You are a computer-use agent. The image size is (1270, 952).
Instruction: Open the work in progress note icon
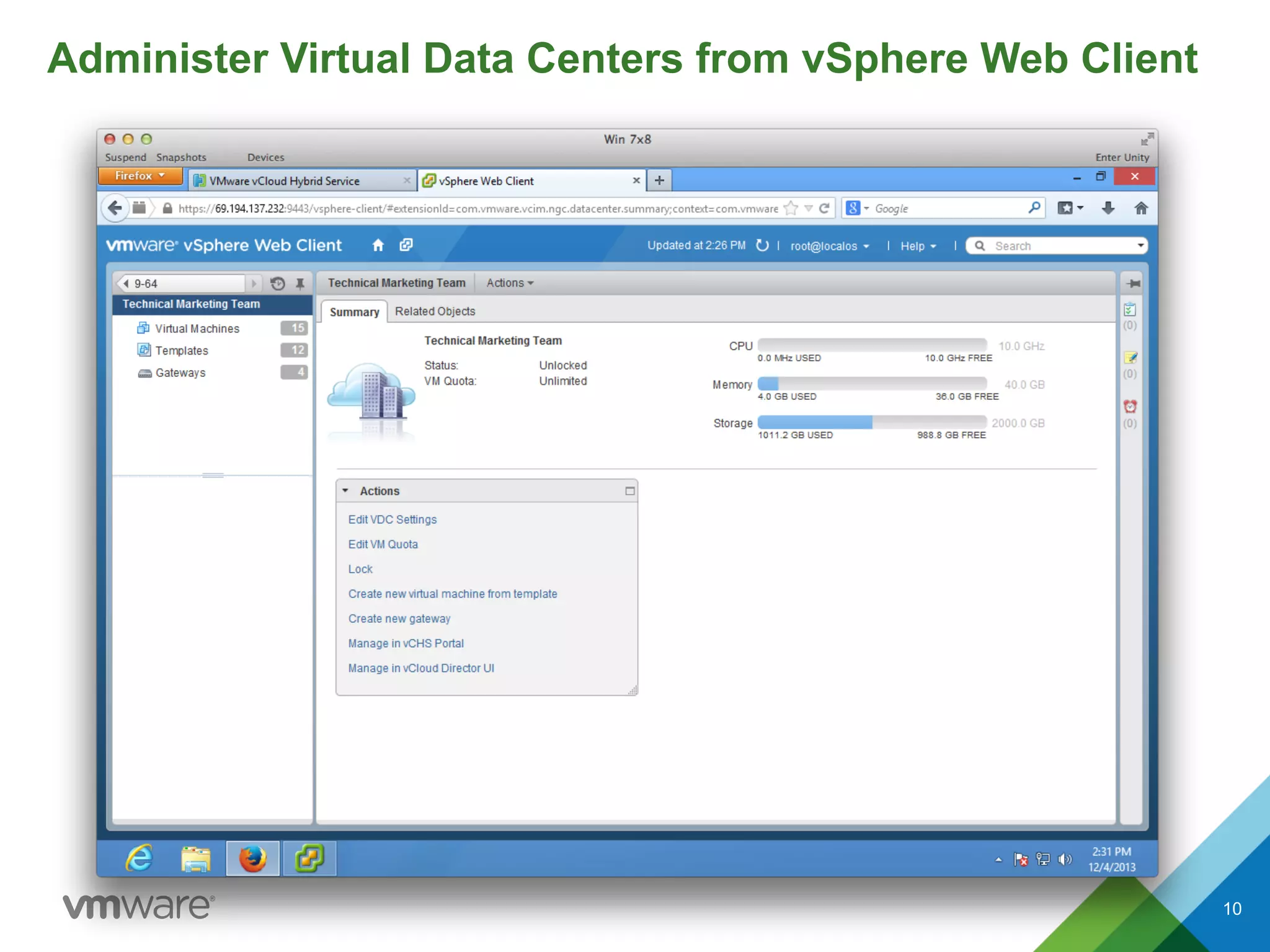coord(1130,358)
